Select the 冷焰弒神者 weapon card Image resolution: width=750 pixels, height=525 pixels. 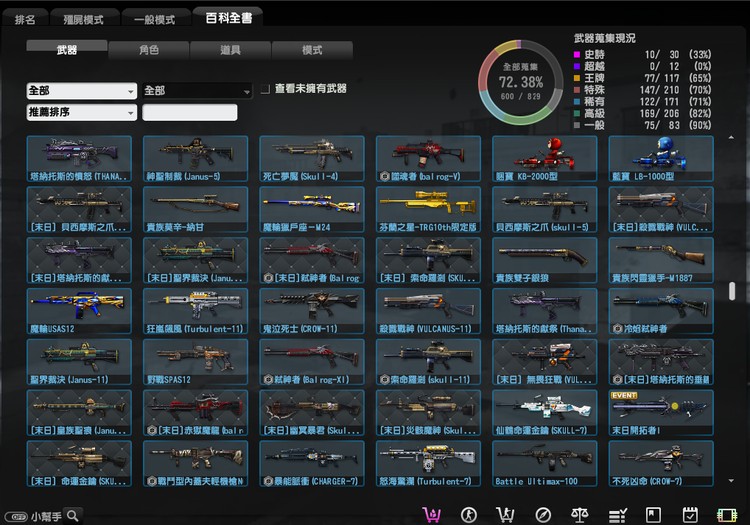click(661, 311)
